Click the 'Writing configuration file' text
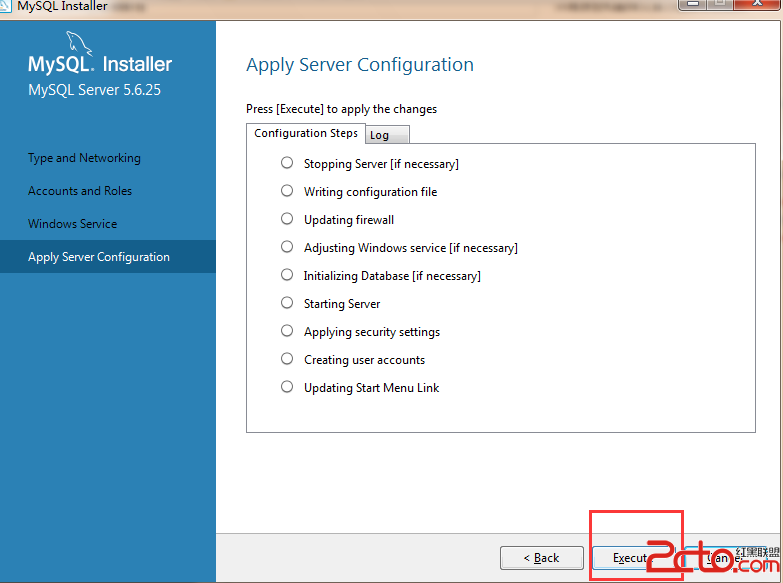Viewport: 783px width, 583px height. tap(371, 192)
